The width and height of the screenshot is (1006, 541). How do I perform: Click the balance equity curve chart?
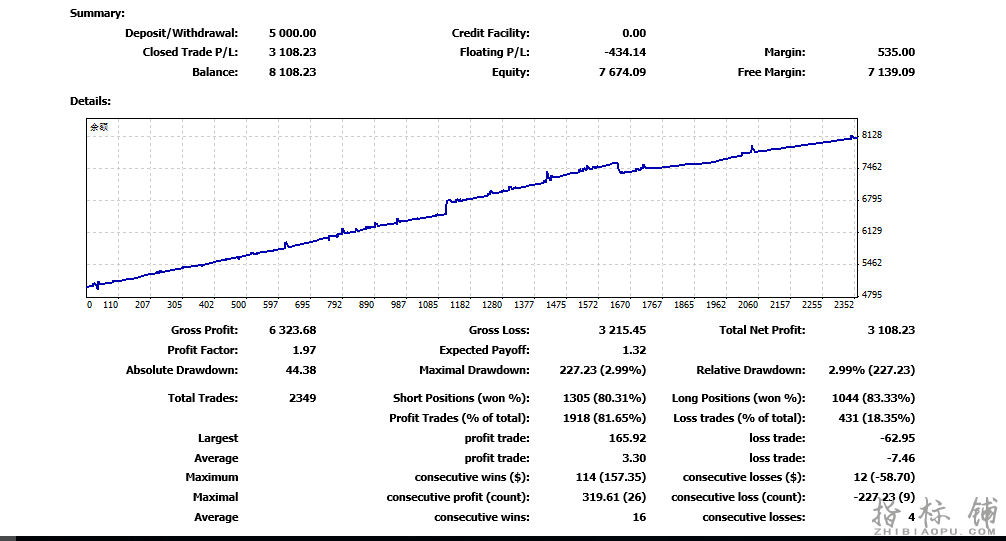(472, 207)
